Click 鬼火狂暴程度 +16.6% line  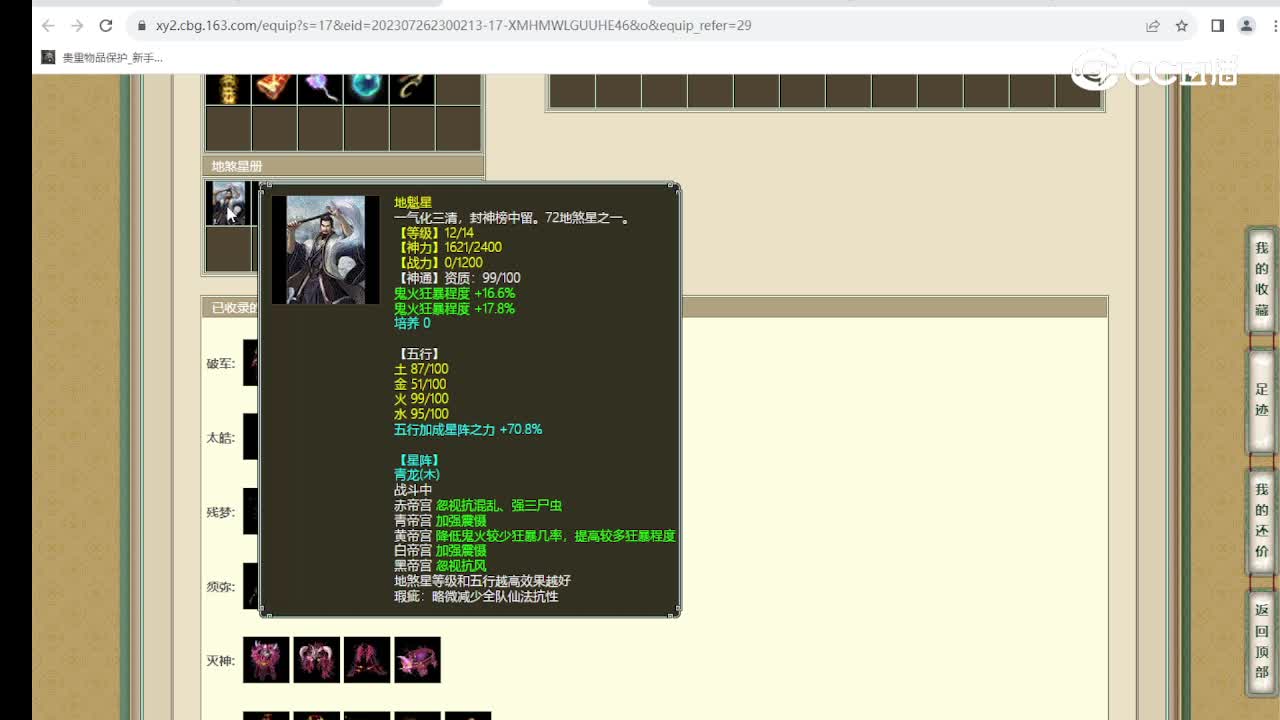point(454,293)
